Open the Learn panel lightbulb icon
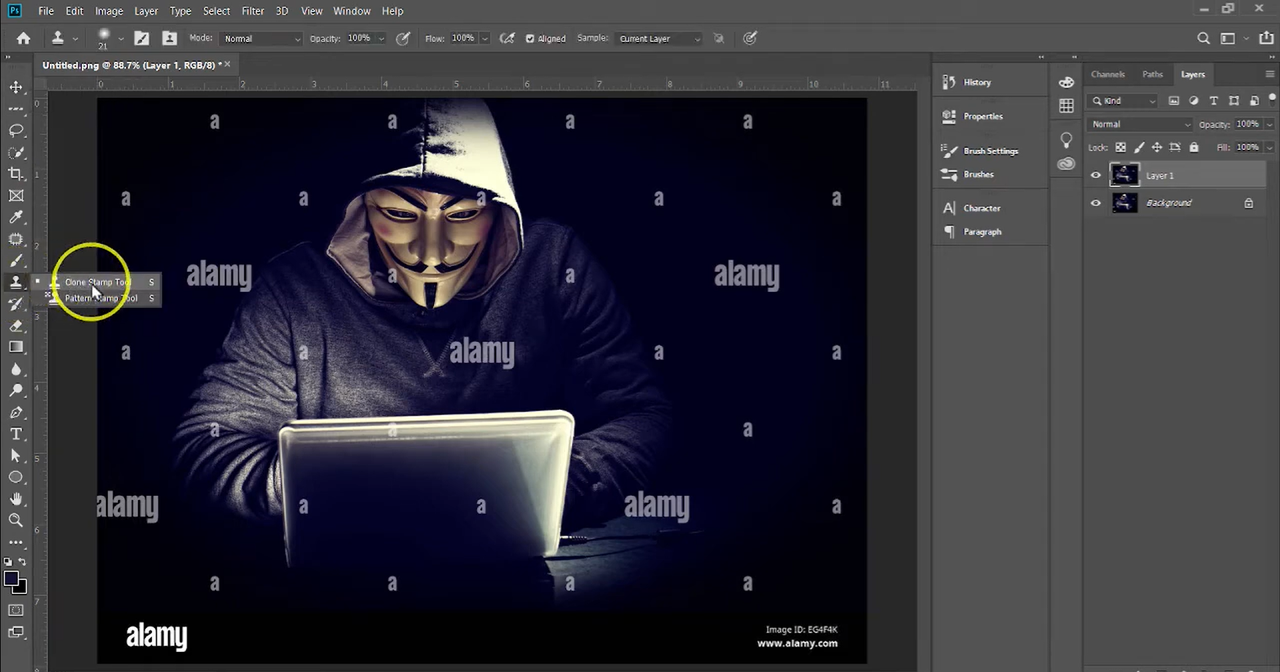 tap(1066, 141)
